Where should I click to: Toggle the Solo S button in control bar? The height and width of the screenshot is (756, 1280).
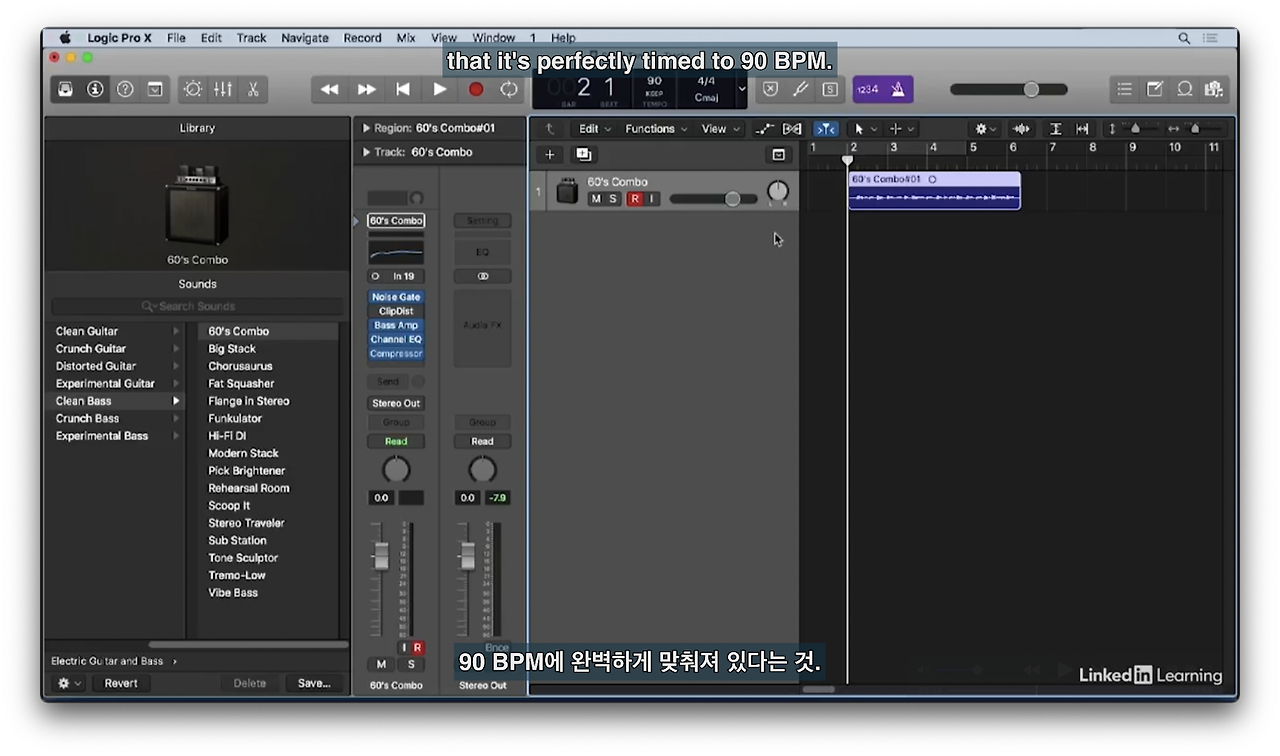point(830,89)
